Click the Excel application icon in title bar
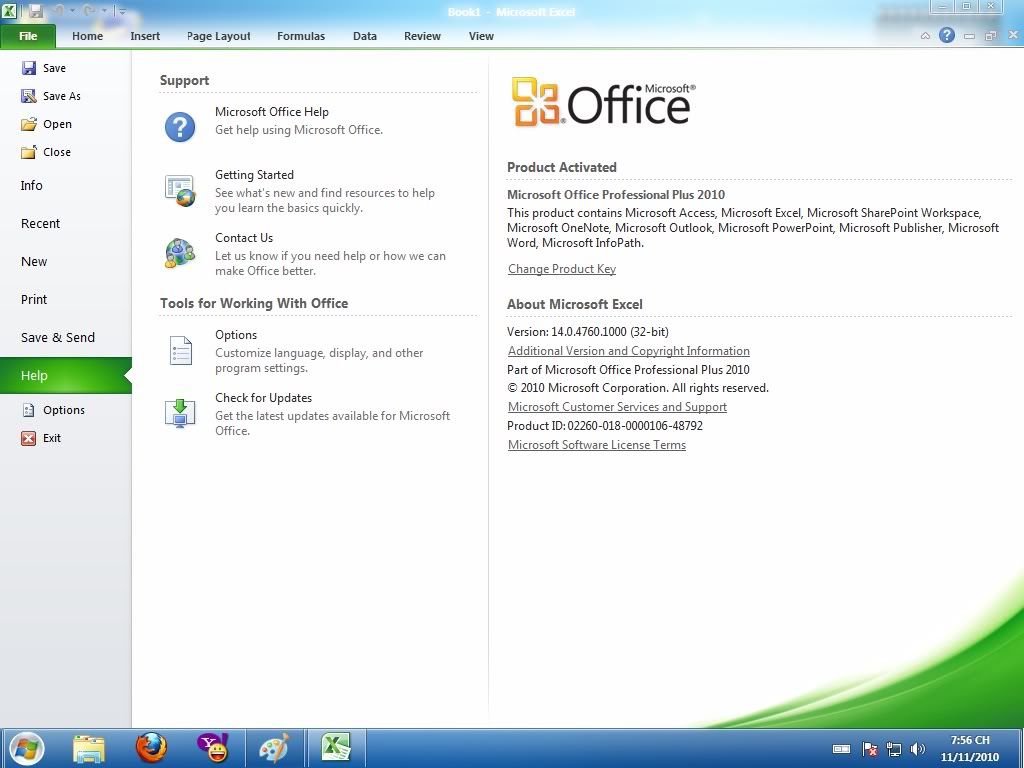Image resolution: width=1024 pixels, height=768 pixels. coord(8,10)
